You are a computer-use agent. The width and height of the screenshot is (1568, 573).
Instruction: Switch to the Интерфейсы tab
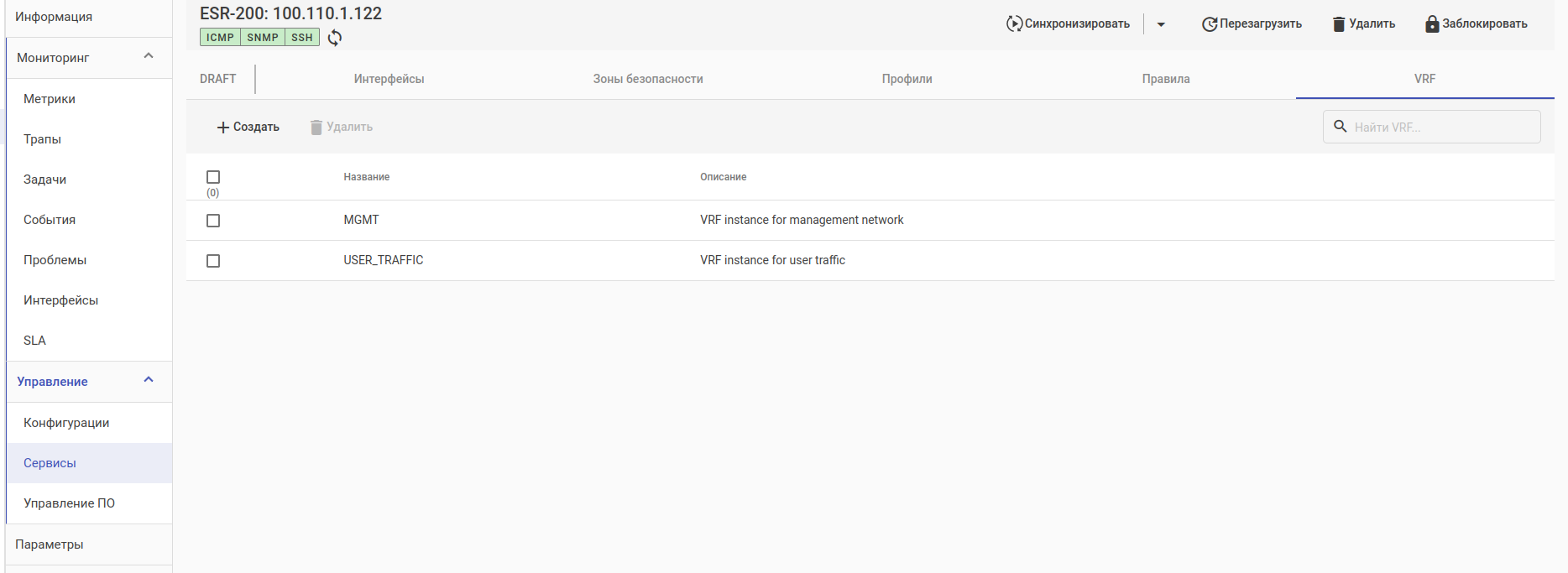pyautogui.click(x=389, y=79)
